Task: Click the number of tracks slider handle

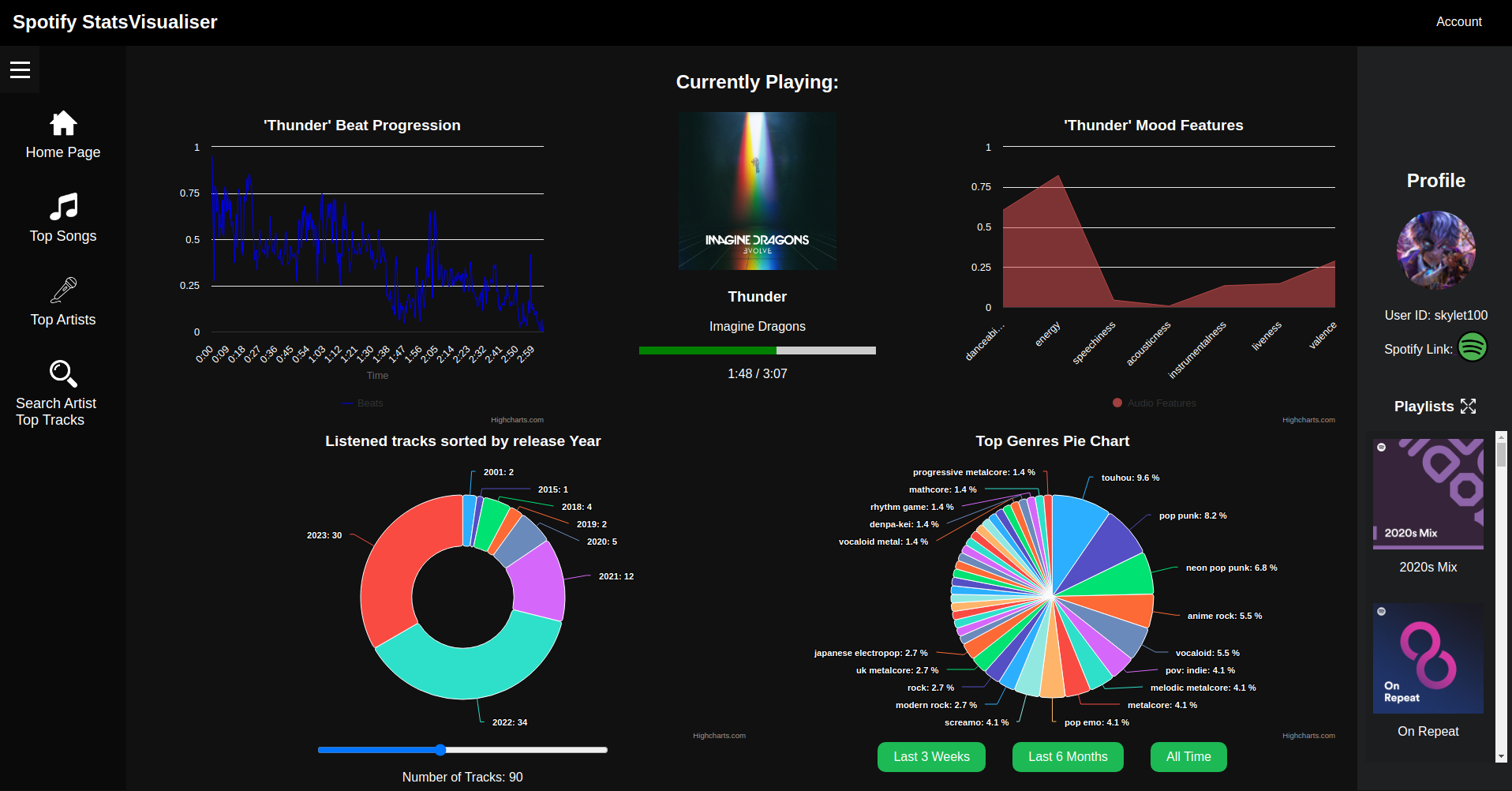Action: (x=440, y=750)
